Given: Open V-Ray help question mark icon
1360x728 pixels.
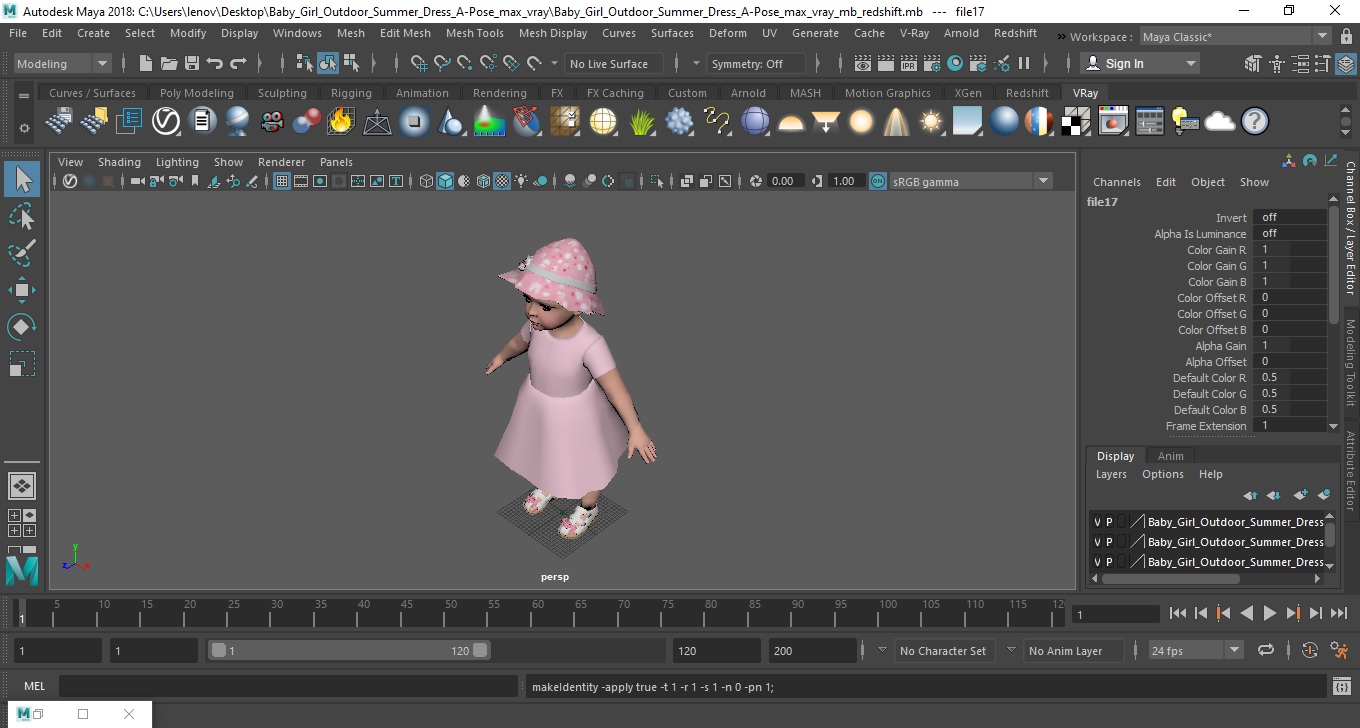Looking at the screenshot, I should pyautogui.click(x=1254, y=122).
